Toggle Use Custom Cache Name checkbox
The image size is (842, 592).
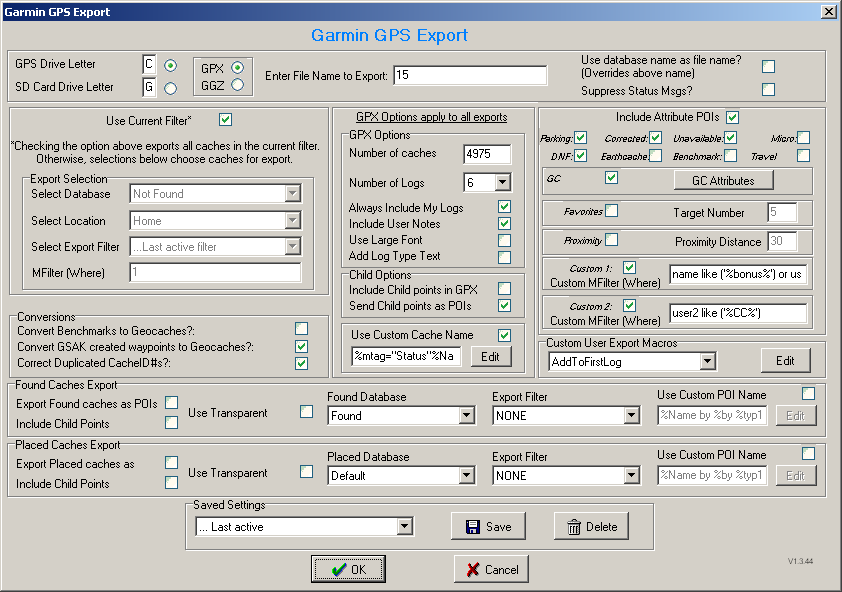click(504, 335)
